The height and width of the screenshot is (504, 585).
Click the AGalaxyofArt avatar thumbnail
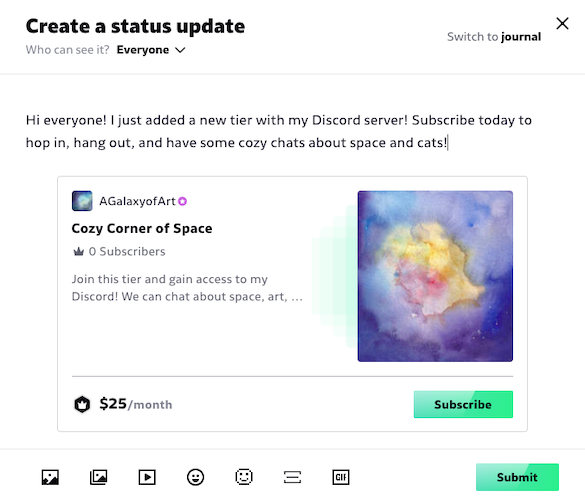(x=82, y=201)
